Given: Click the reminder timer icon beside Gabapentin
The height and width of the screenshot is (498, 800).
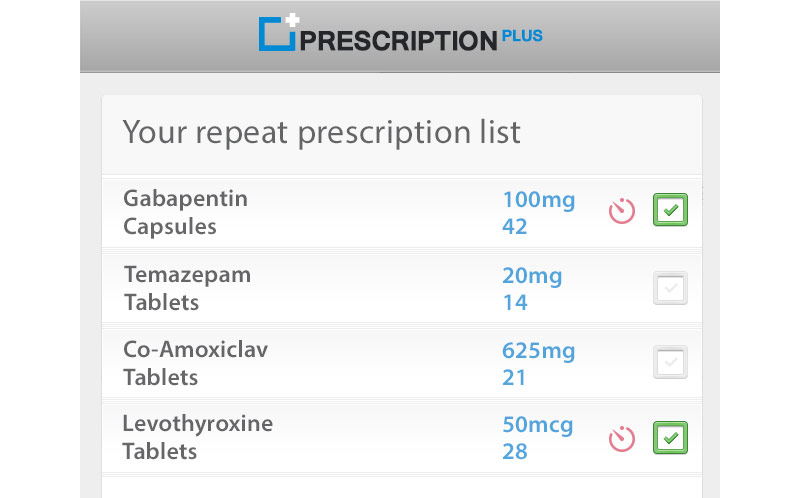Looking at the screenshot, I should coord(622,211).
